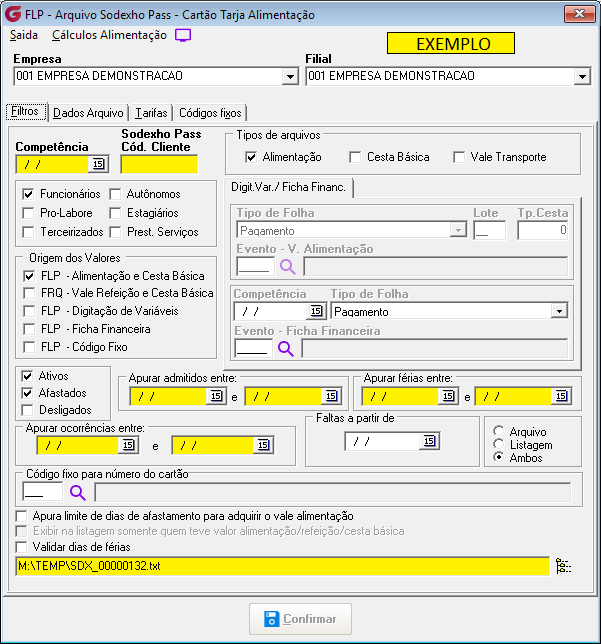This screenshot has height=644, width=601.
Task: Open the lower Tipo de Folha Pagamento dropdown
Action: (x=560, y=311)
